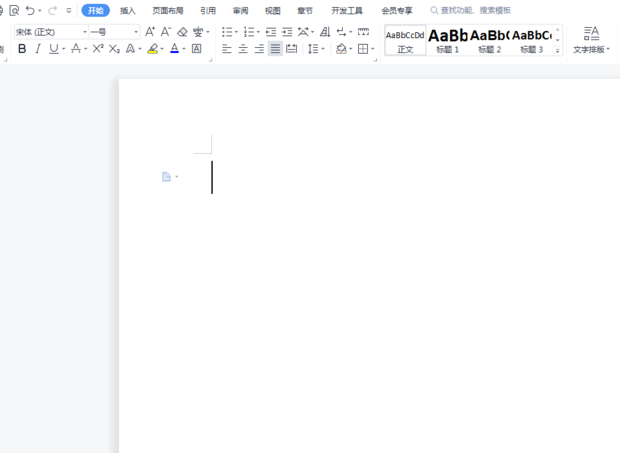Image resolution: width=620 pixels, height=453 pixels.
Task: Toggle underline formatting
Action: point(53,49)
